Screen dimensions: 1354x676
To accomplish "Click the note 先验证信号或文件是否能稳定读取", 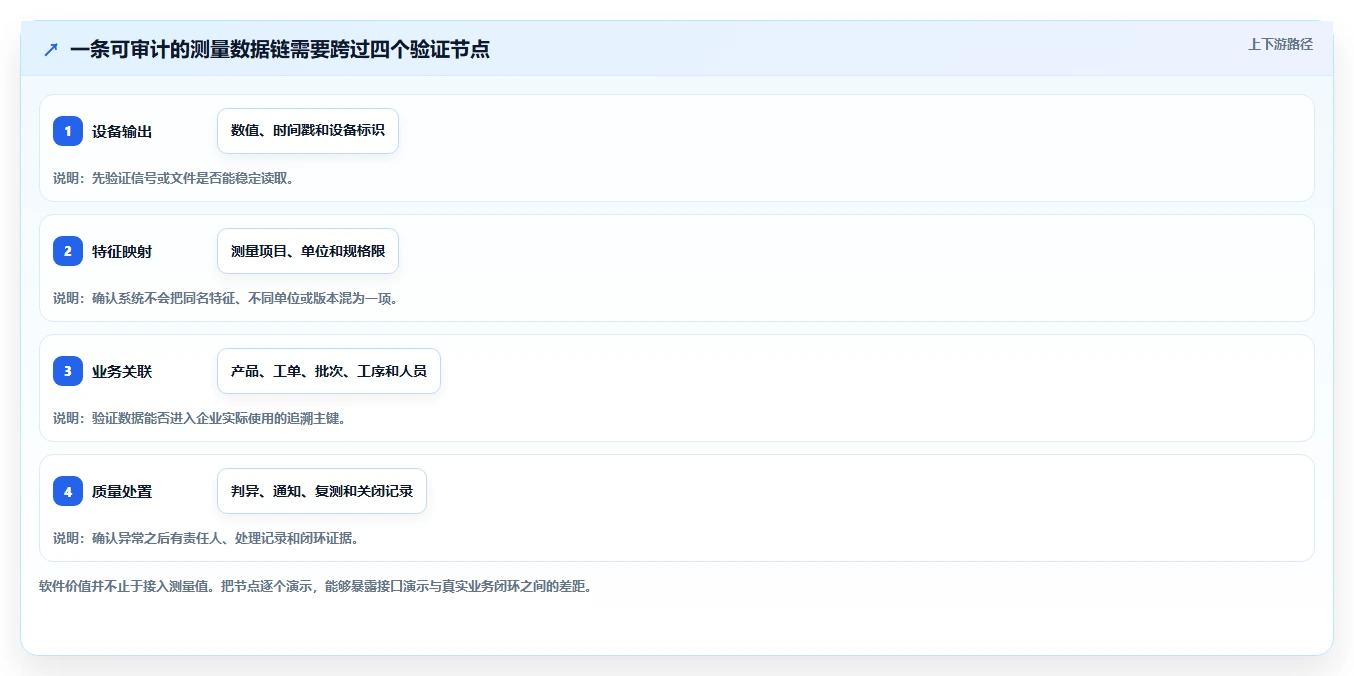I will coord(193,178).
